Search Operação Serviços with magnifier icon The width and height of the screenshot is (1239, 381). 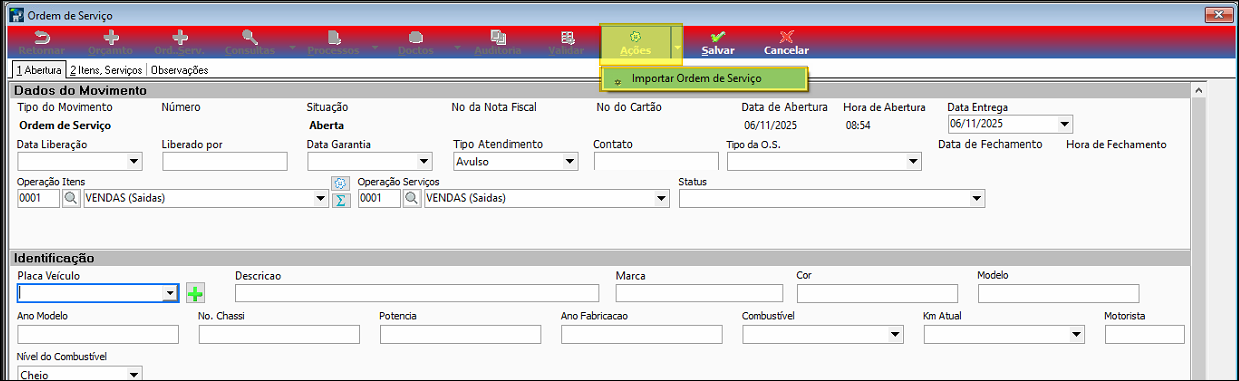tap(411, 199)
